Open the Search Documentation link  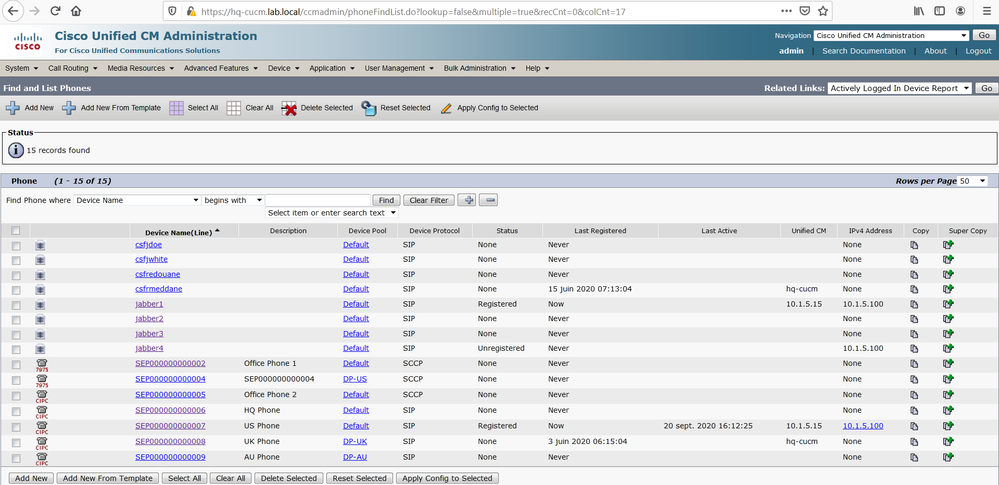tap(863, 51)
